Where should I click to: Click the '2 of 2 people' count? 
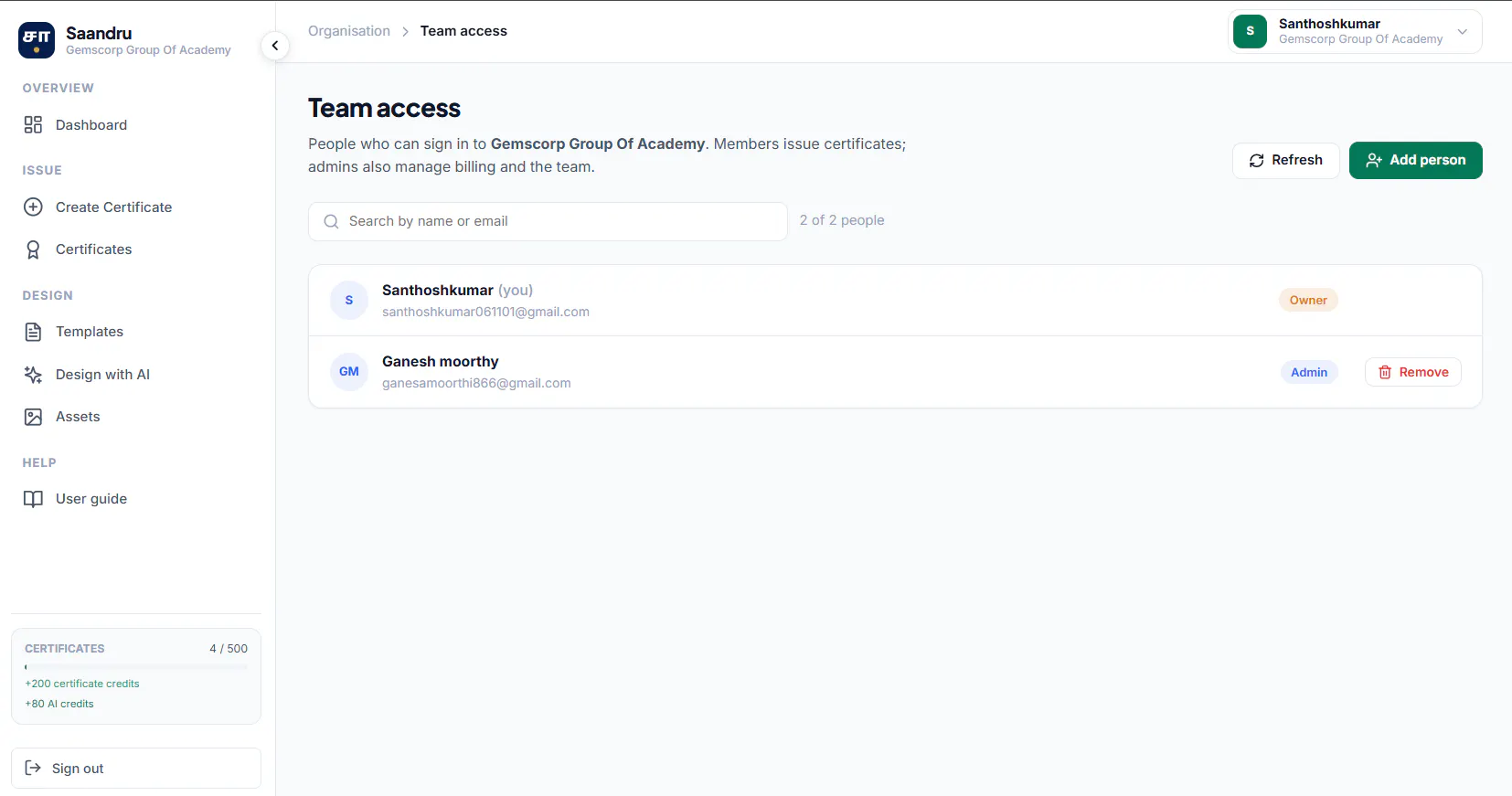(x=842, y=220)
